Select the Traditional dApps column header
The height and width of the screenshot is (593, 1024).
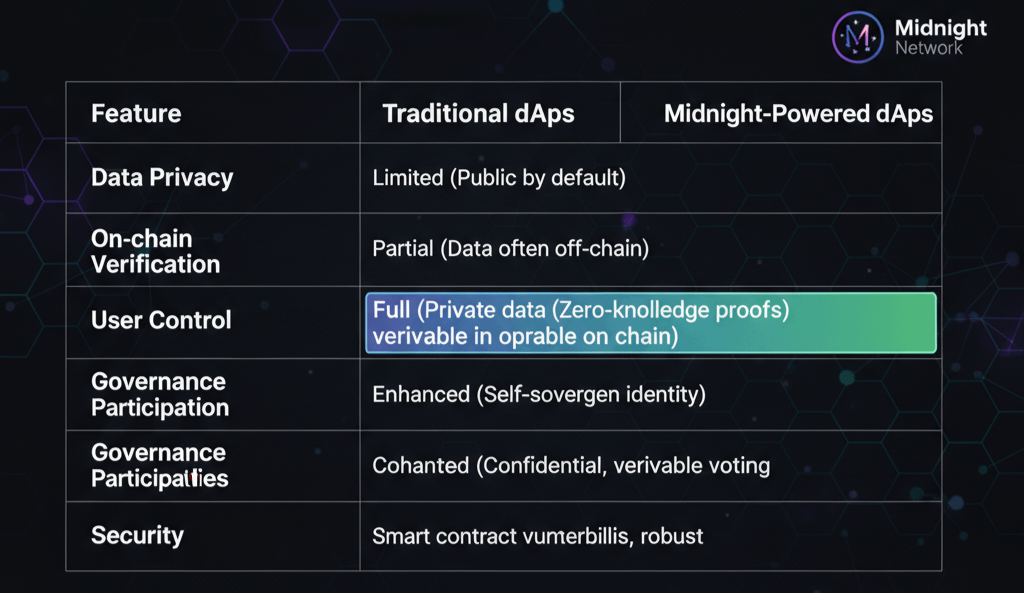point(478,113)
